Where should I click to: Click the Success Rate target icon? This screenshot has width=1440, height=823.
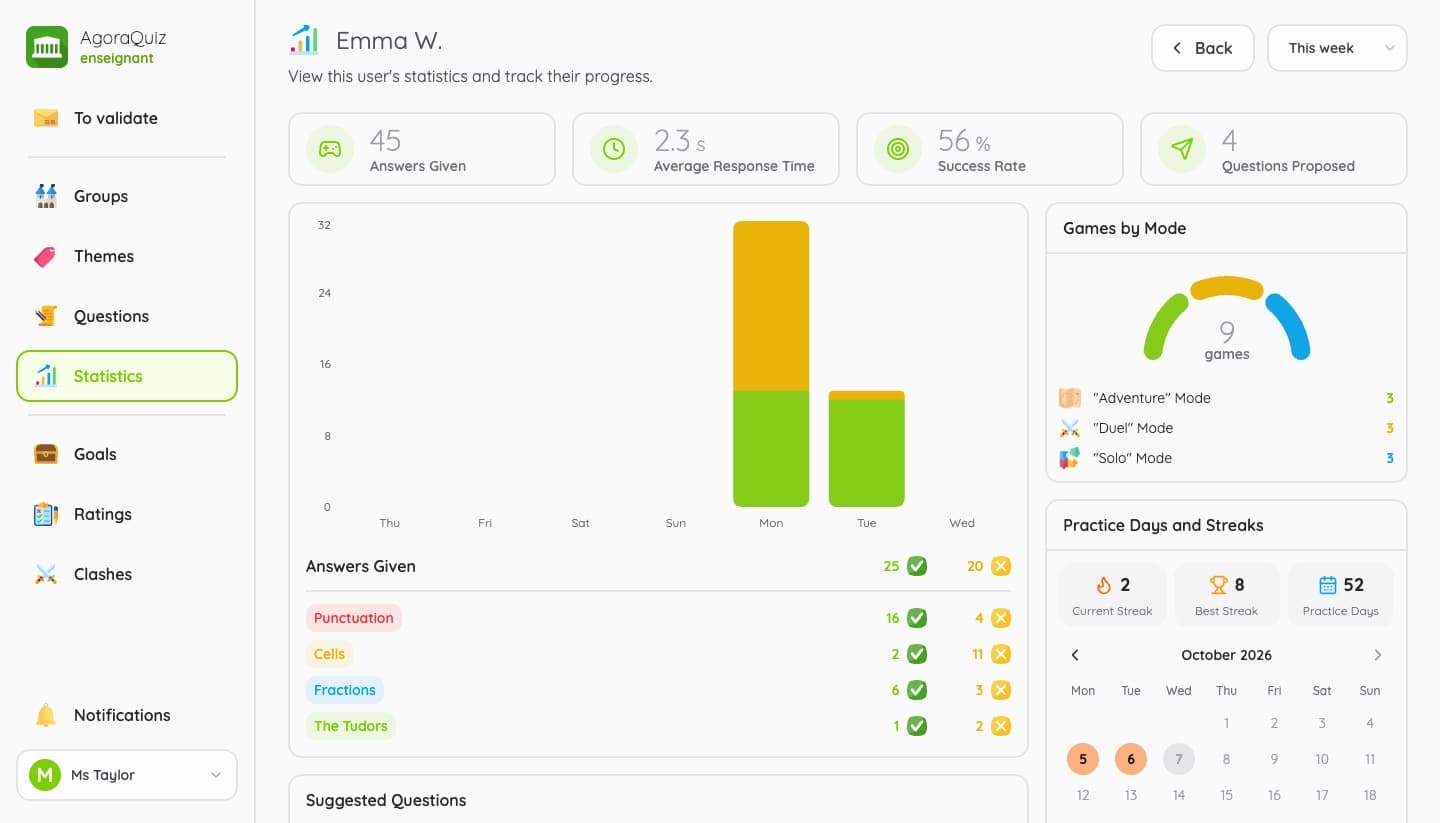898,149
